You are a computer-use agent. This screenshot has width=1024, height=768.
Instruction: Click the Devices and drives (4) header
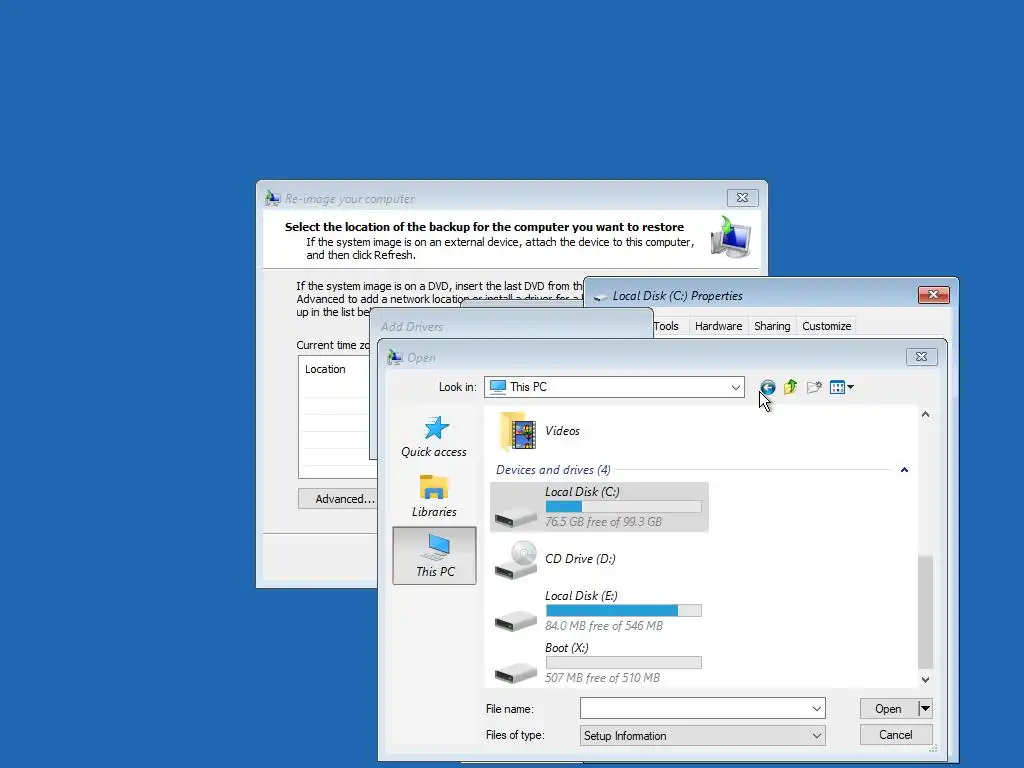point(553,470)
